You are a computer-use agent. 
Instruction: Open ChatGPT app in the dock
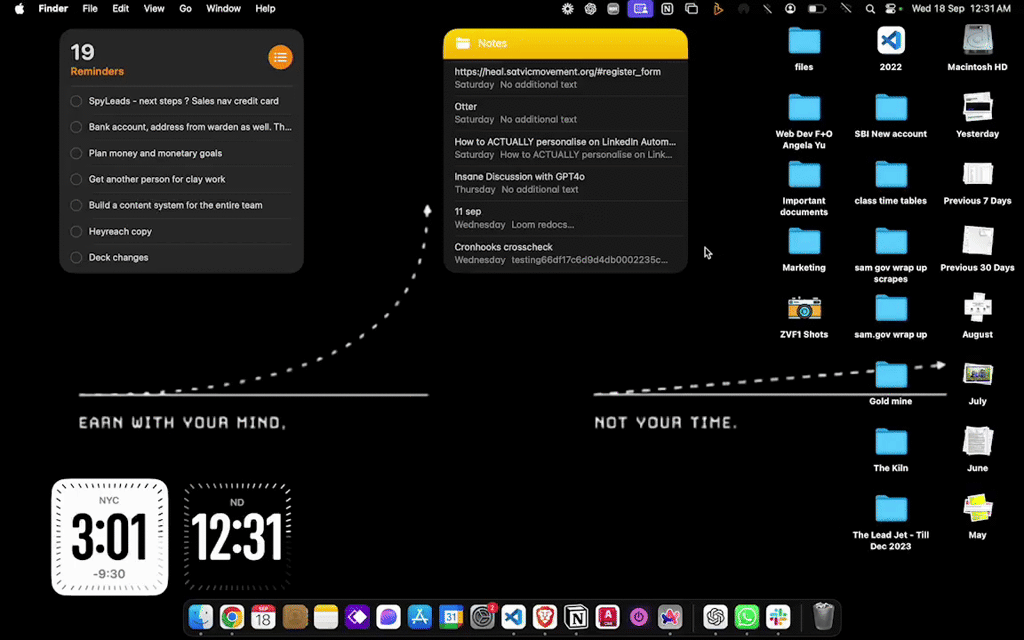click(x=715, y=617)
